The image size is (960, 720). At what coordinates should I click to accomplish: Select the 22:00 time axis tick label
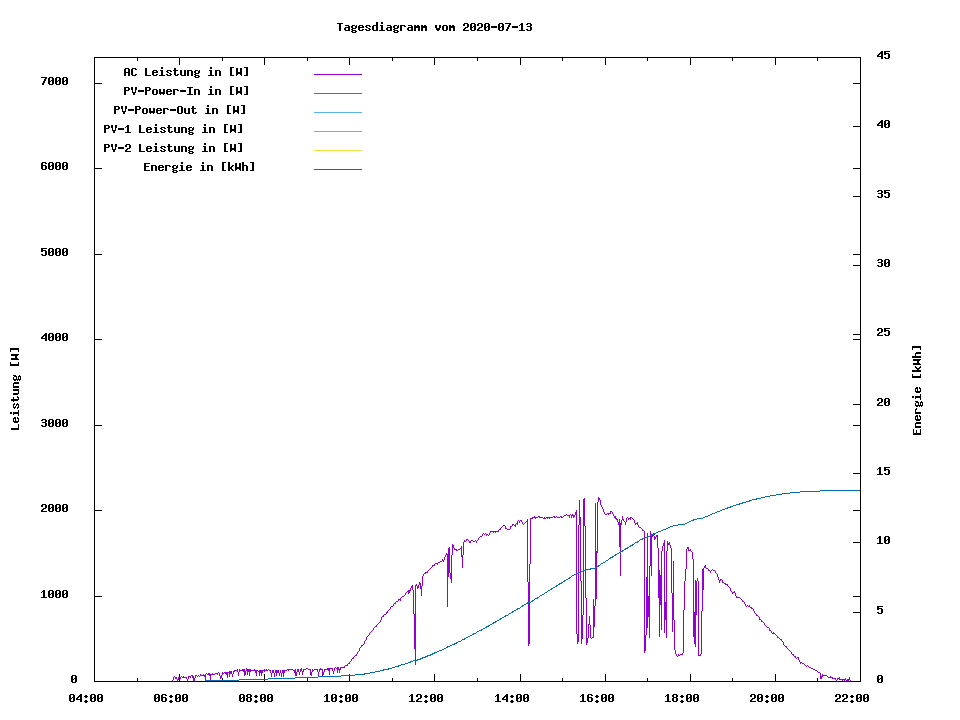point(851,698)
